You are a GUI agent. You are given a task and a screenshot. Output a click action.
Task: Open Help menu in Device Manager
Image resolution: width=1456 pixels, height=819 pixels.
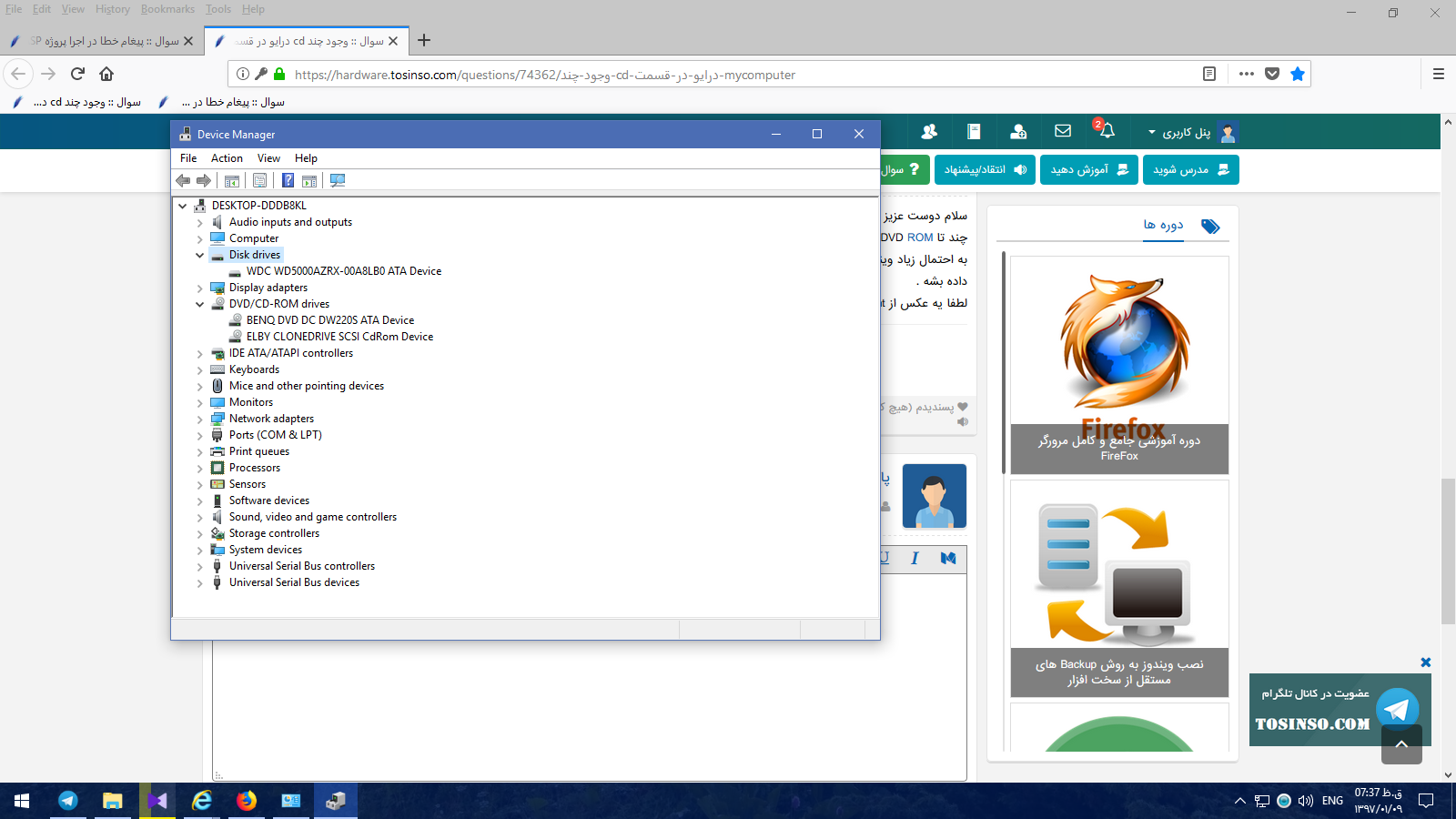tap(306, 158)
